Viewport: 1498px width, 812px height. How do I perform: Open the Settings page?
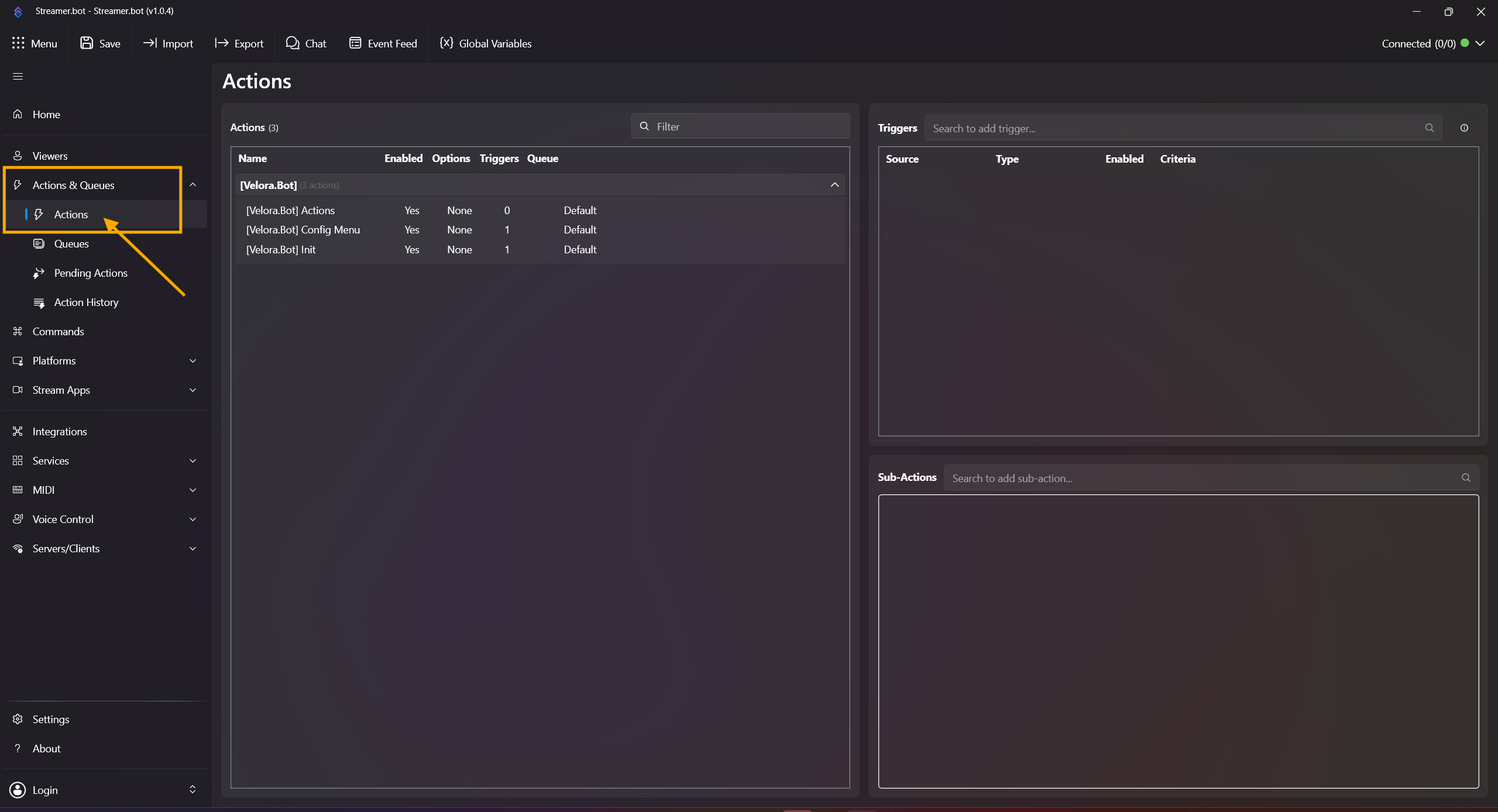pyautogui.click(x=51, y=720)
